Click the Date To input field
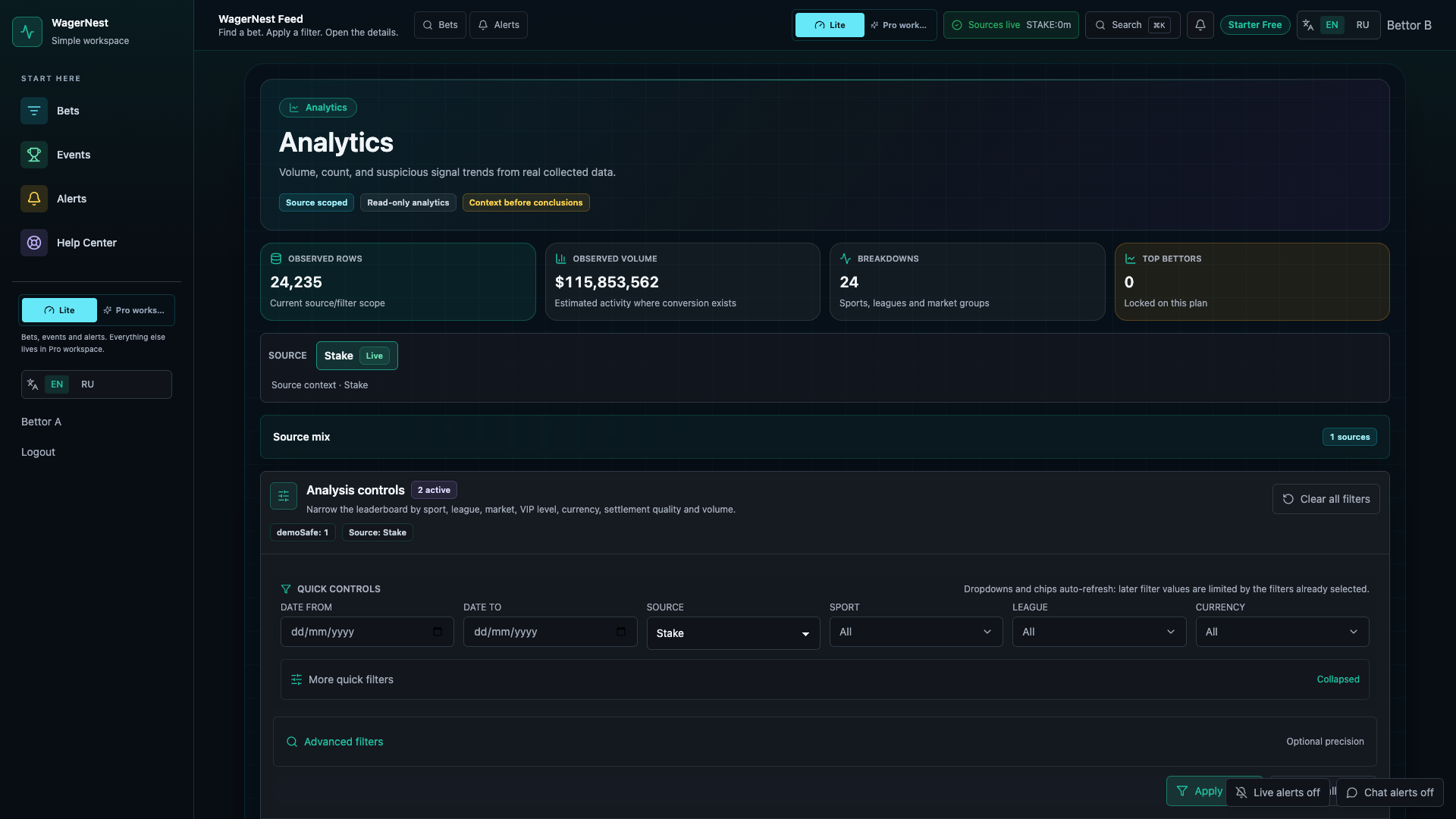The image size is (1456, 819). coord(550,632)
